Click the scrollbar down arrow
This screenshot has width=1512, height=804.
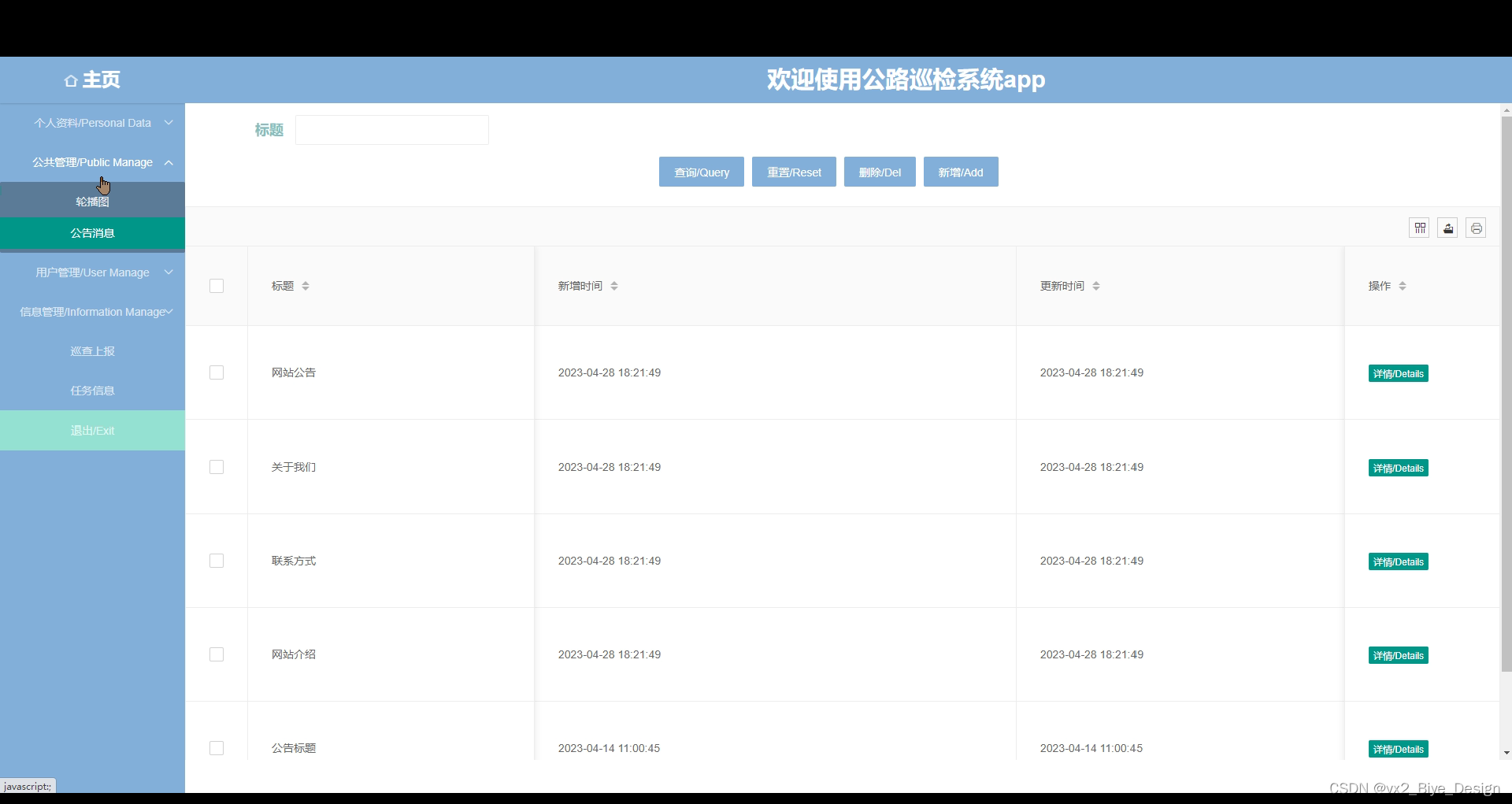pos(1506,753)
